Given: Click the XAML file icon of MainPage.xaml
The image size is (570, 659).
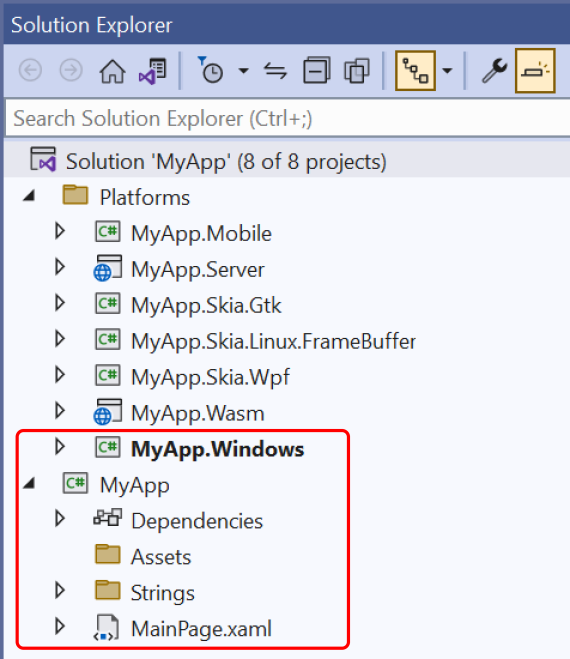Looking at the screenshot, I should [x=107, y=628].
